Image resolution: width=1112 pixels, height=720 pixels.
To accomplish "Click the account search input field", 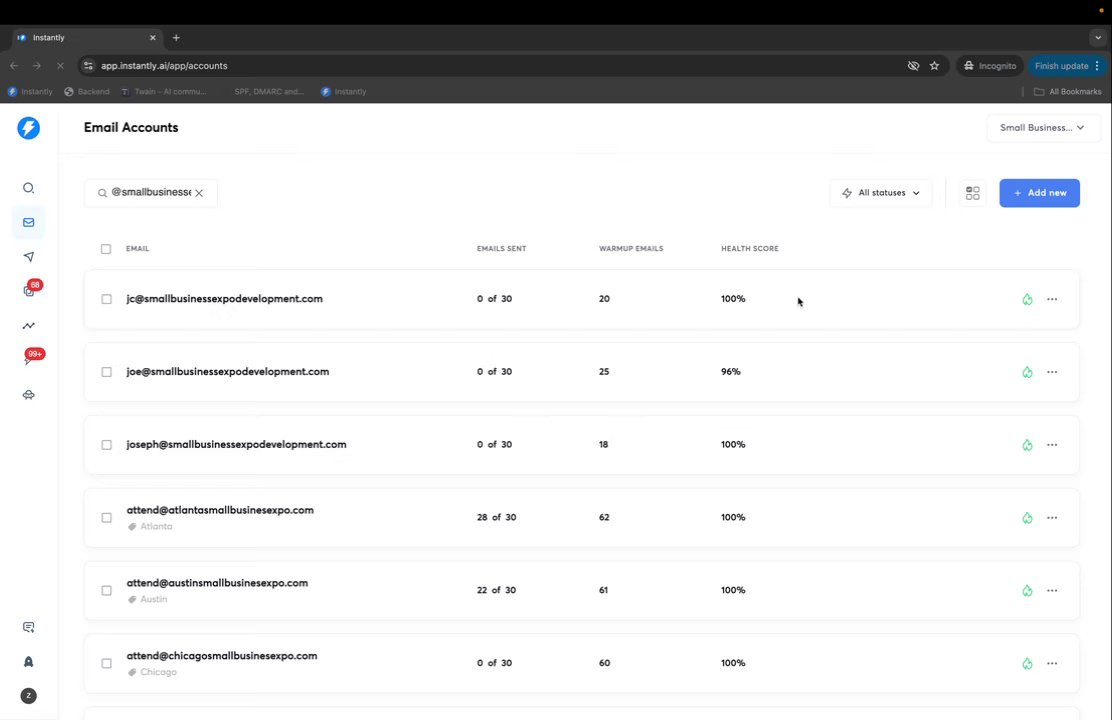I will pos(150,193).
